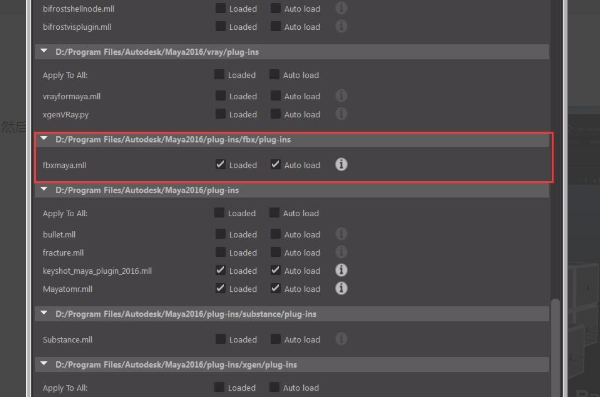The height and width of the screenshot is (397, 600).
Task: Click info icon for Substance.mll
Action: pos(341,339)
